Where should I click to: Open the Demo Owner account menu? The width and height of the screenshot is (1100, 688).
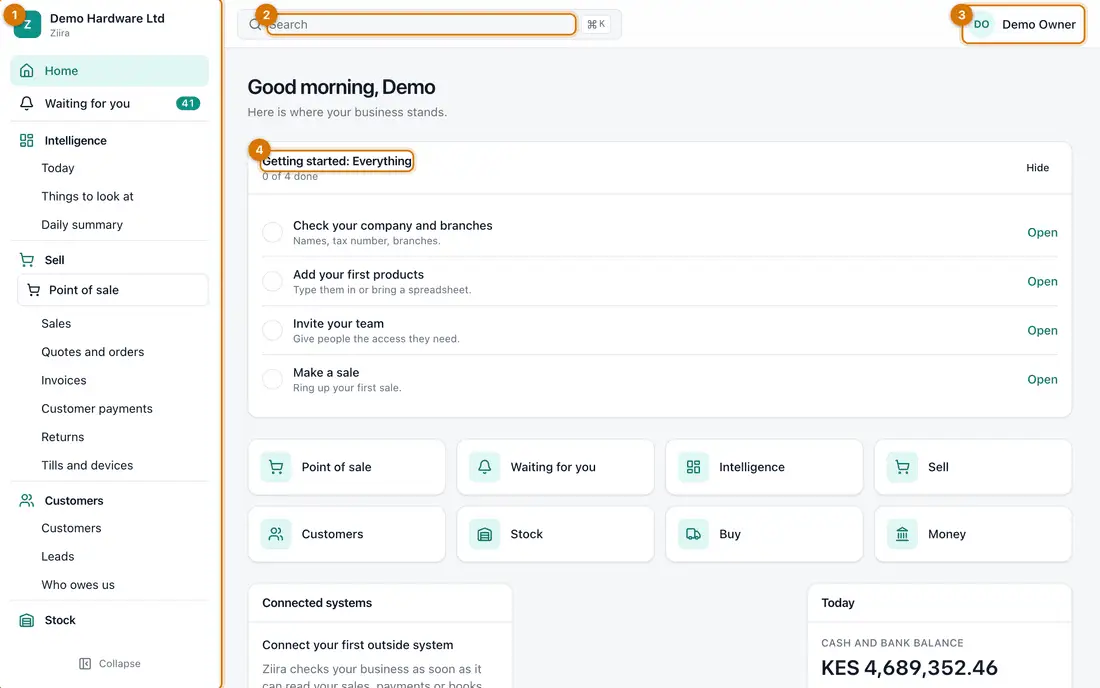pyautogui.click(x=1024, y=25)
